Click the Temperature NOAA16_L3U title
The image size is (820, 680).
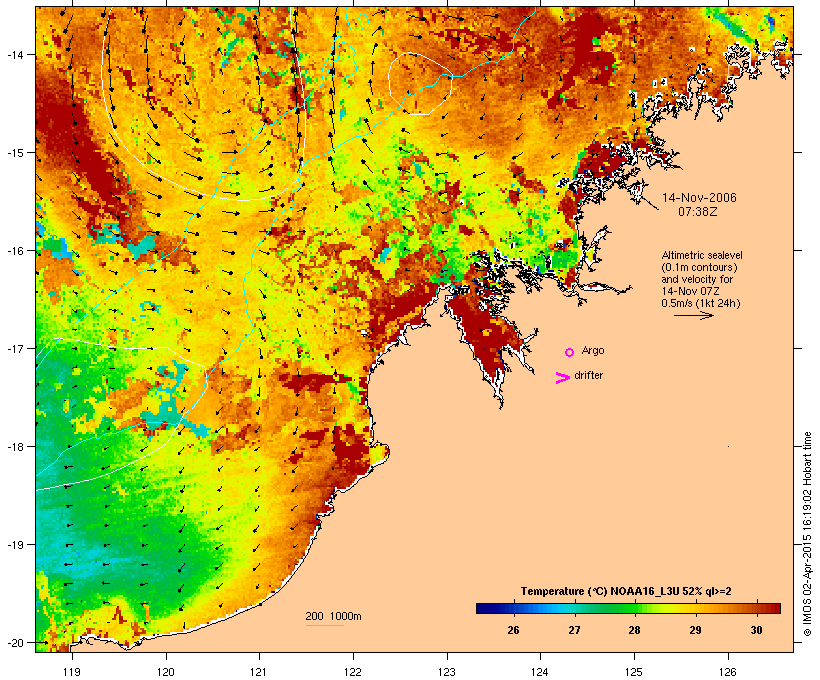click(625, 591)
